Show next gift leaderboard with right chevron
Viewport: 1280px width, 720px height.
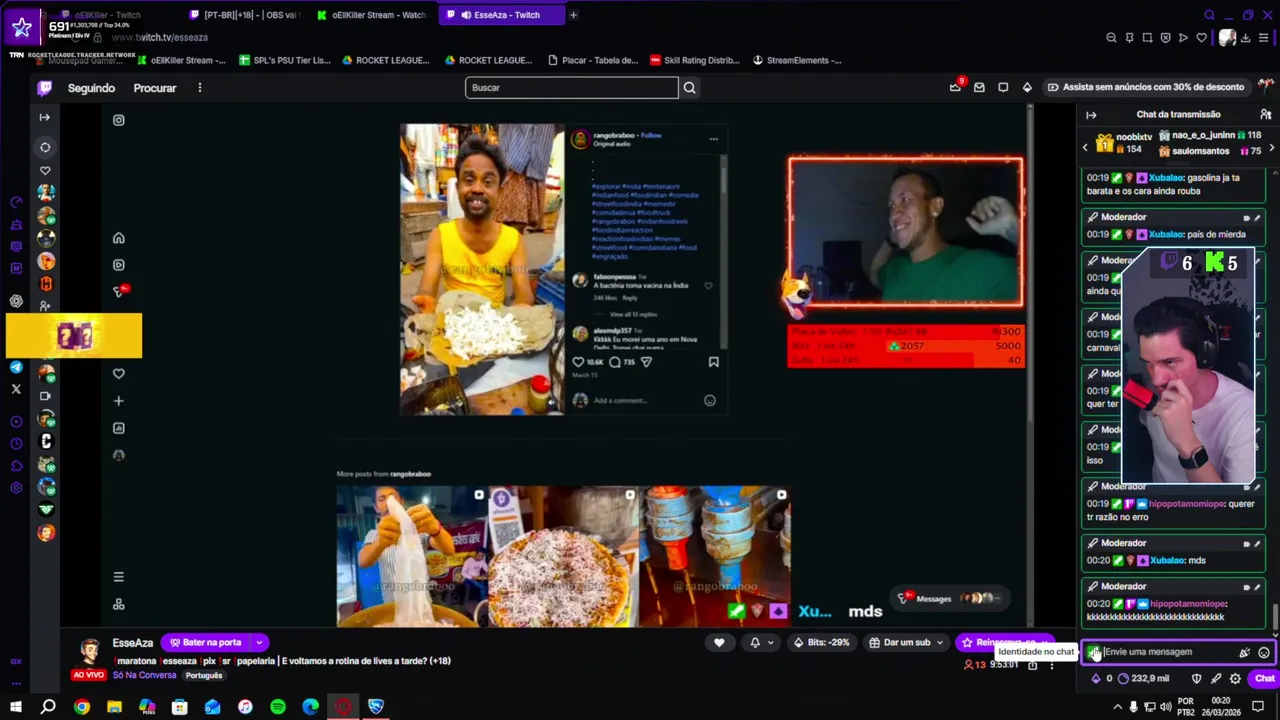1271,148
